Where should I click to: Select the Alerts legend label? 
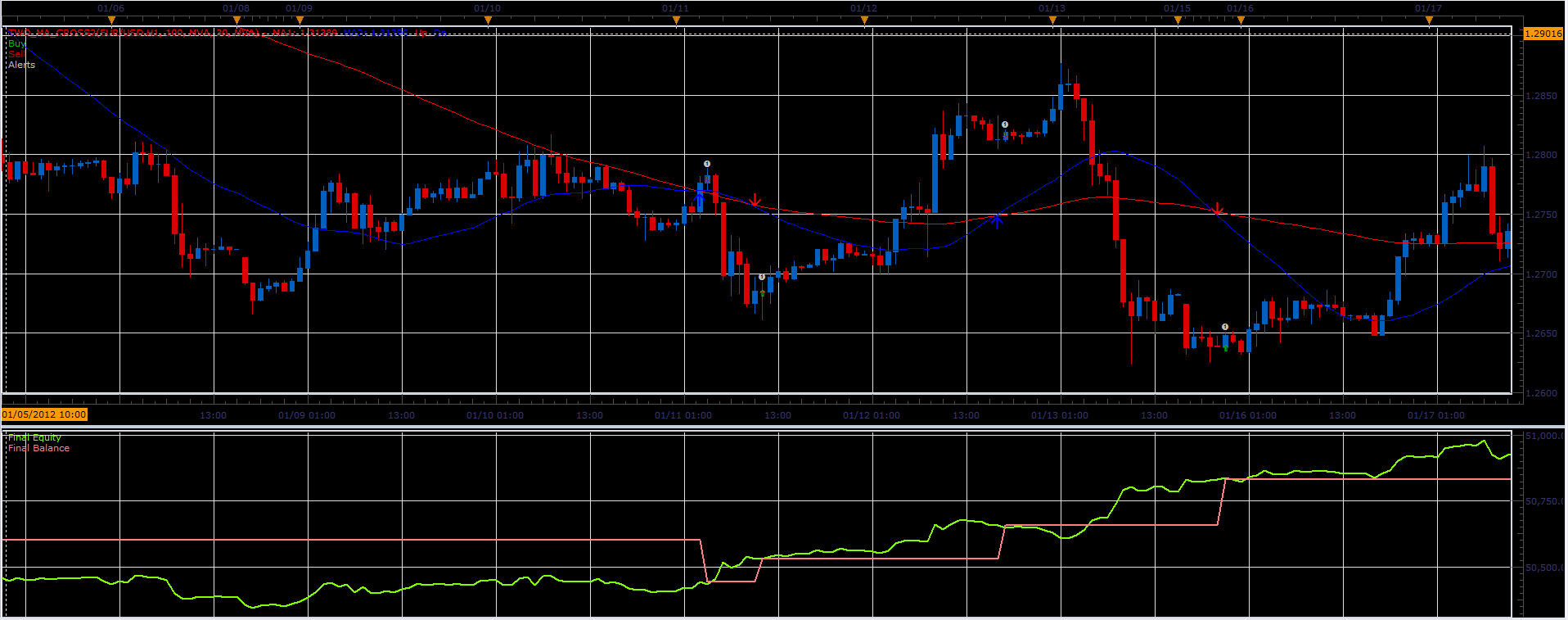point(22,65)
